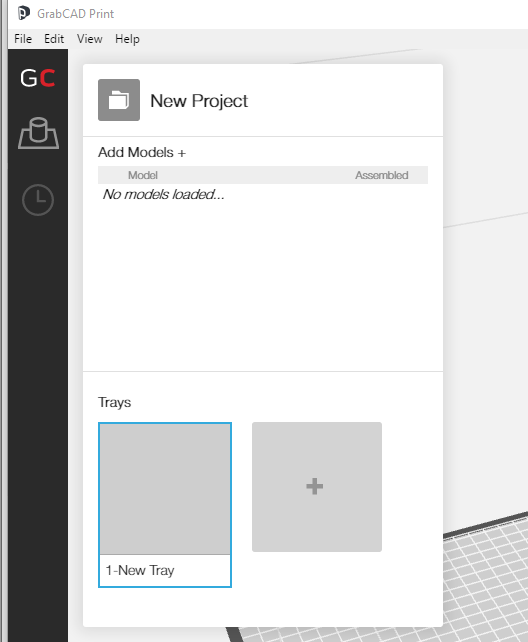Click the 1-New Tray label

(140, 570)
